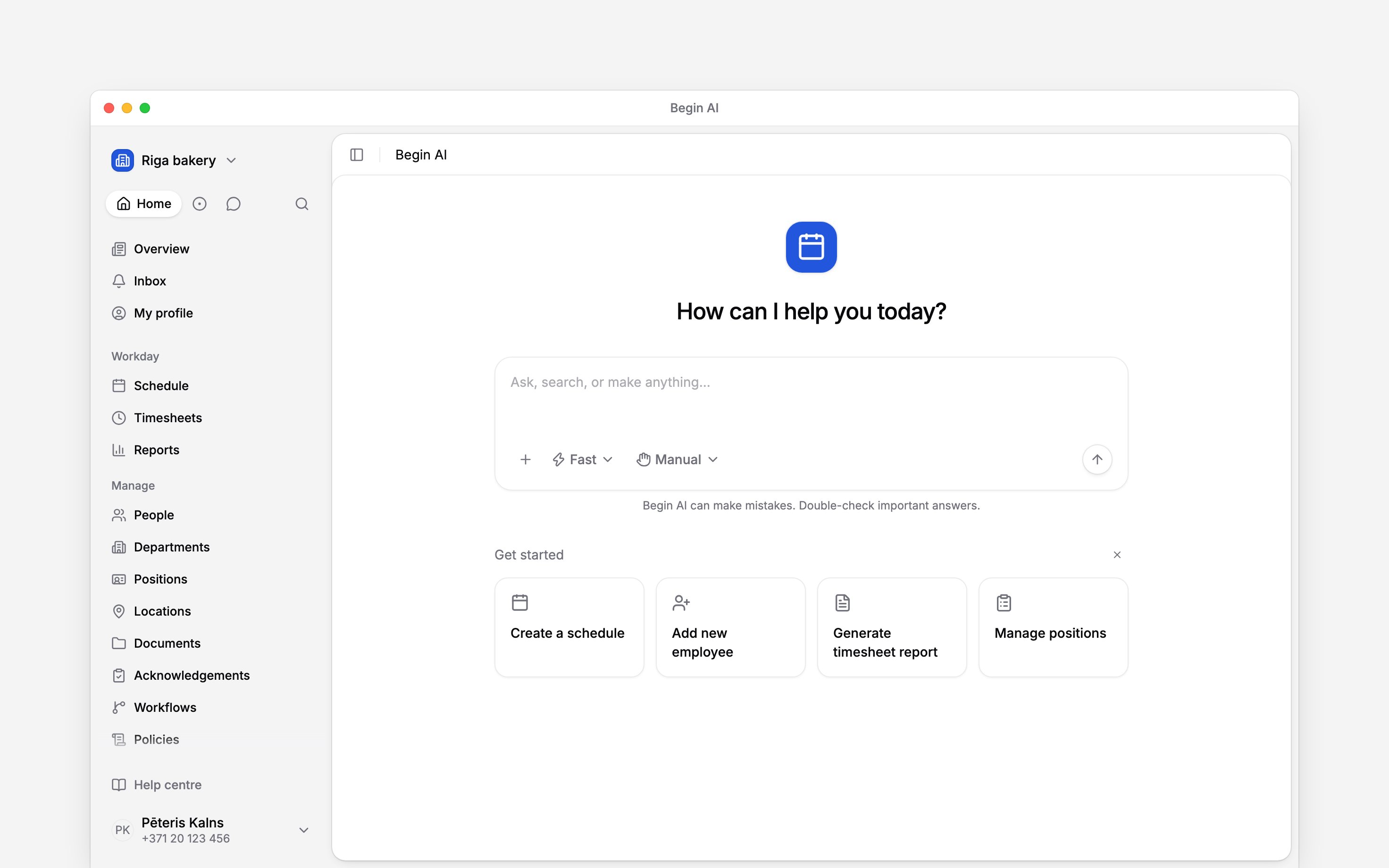Viewport: 1389px width, 868px height.
Task: Toggle the sidebar panel icon
Action: pyautogui.click(x=356, y=155)
